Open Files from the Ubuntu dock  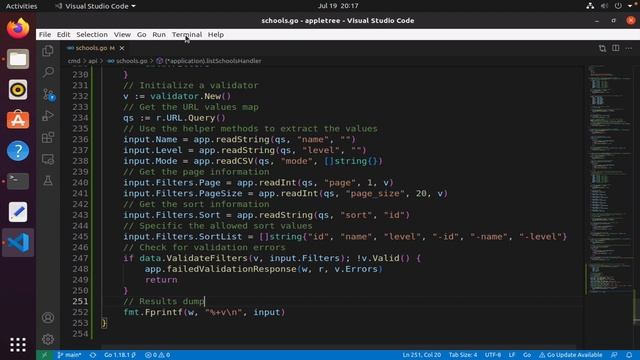[x=18, y=59]
